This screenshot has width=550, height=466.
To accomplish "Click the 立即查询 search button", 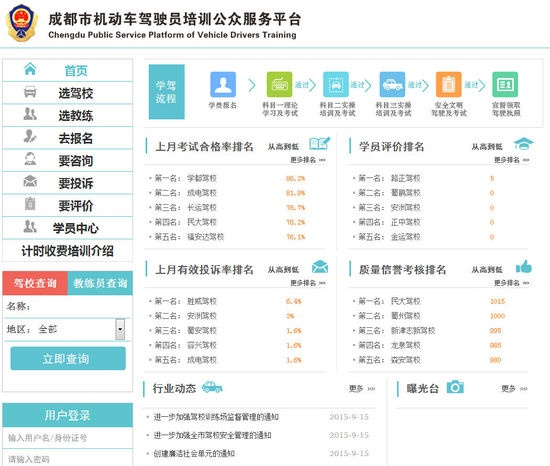I will click(x=68, y=358).
